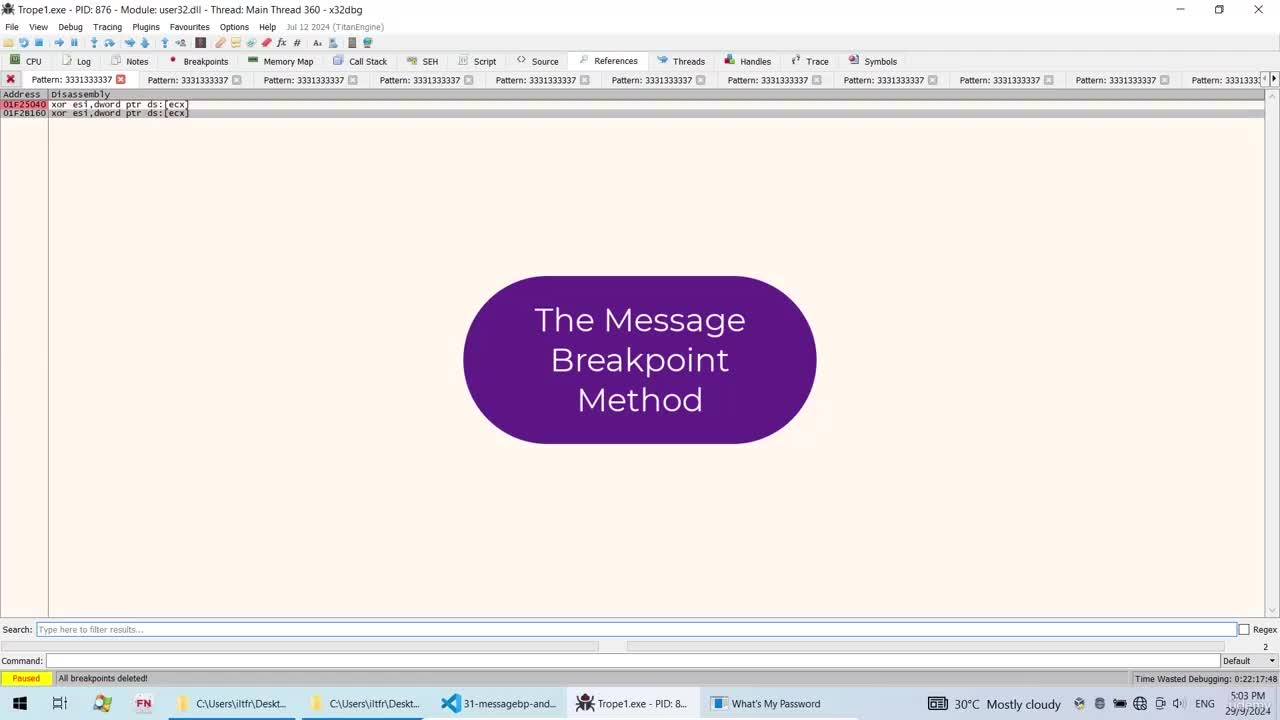Switch to the Trace tab

point(809,61)
